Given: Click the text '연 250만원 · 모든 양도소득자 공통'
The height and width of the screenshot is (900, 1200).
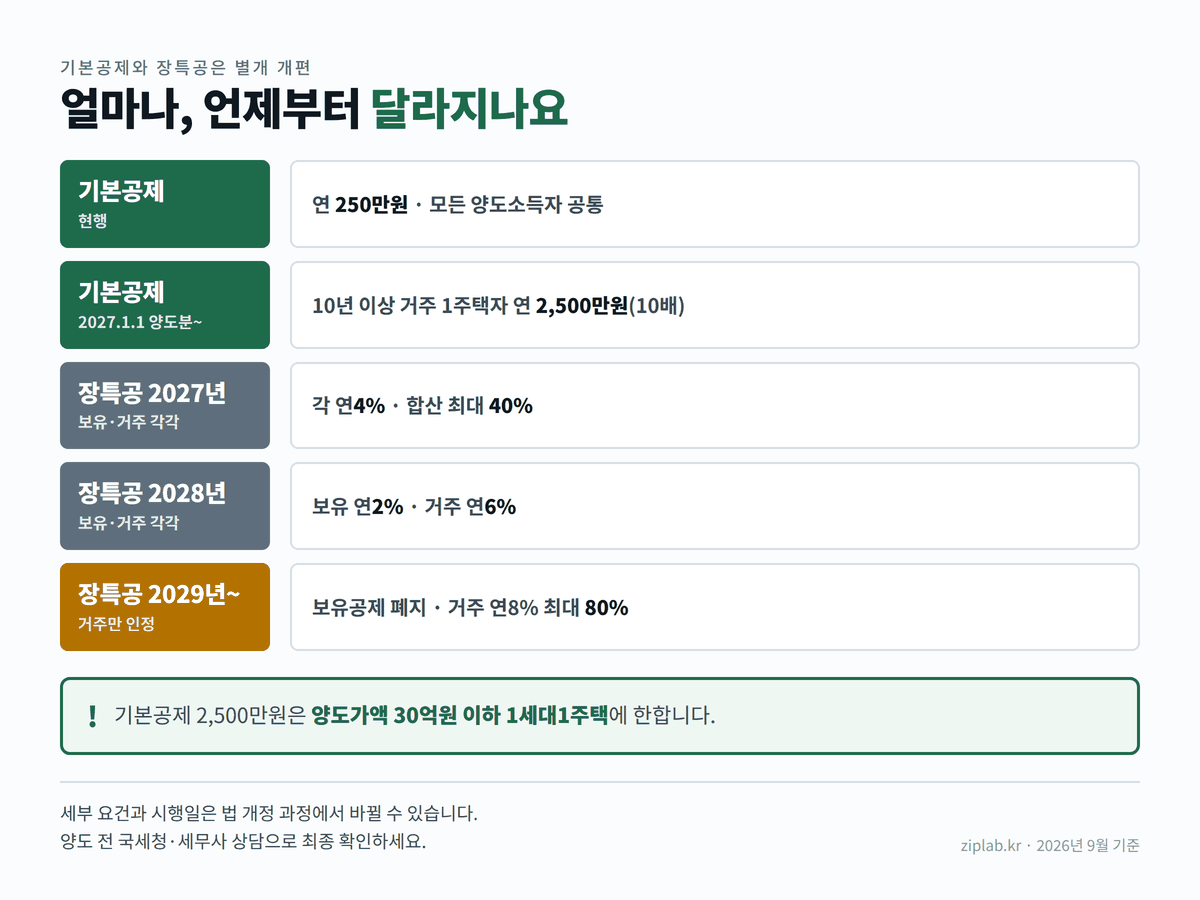Looking at the screenshot, I should click(458, 205).
